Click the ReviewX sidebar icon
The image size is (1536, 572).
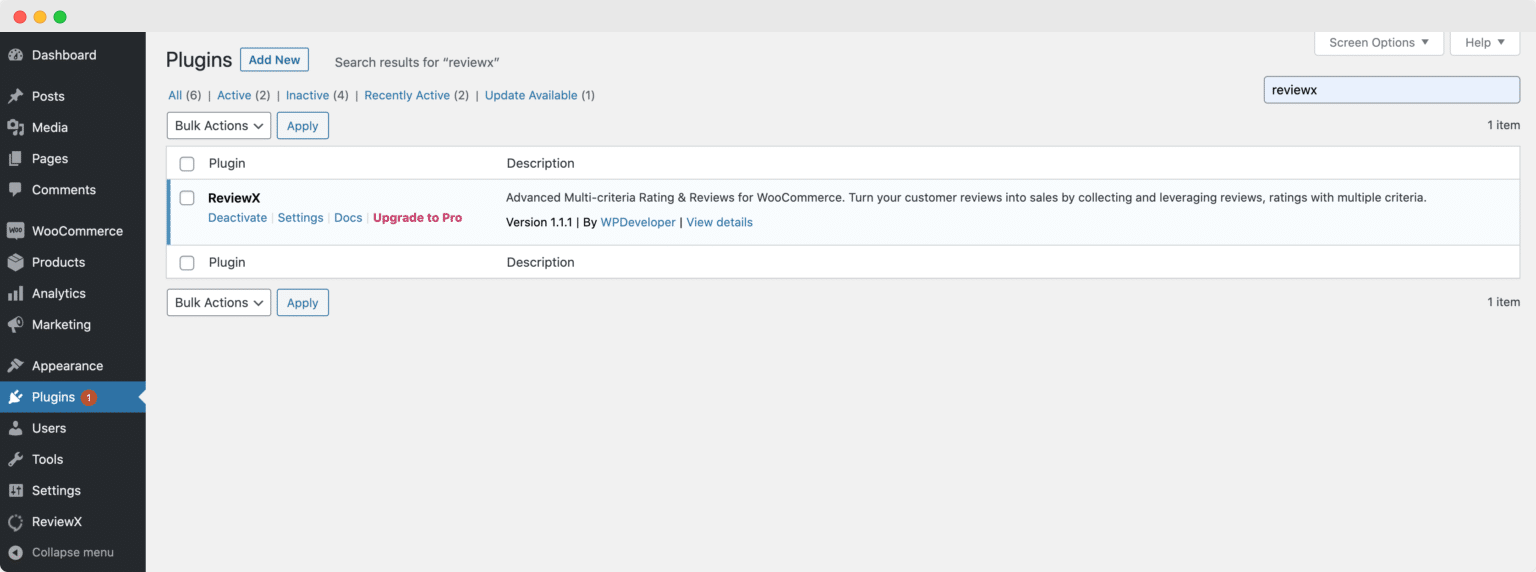(x=15, y=522)
